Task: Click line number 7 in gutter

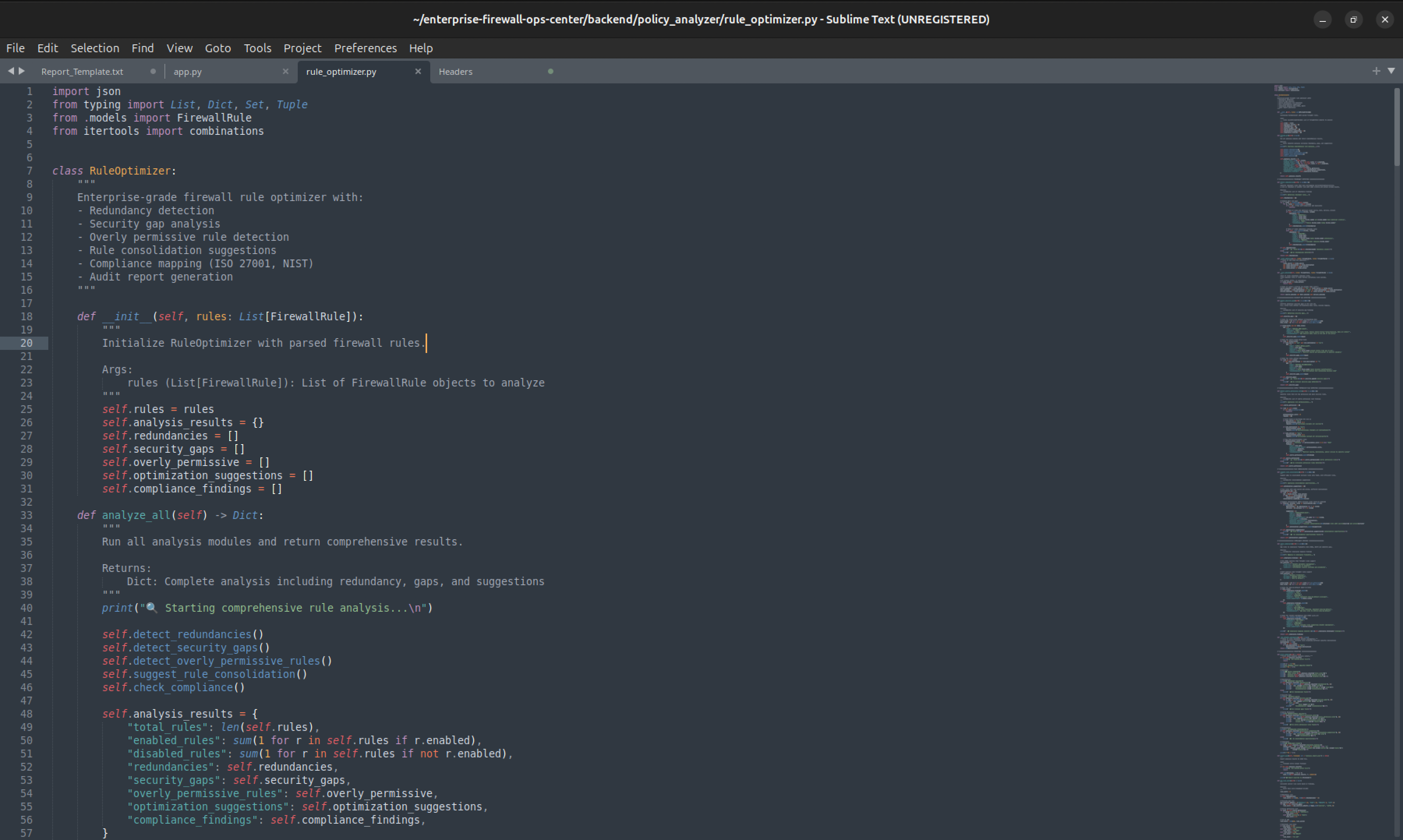Action: (x=29, y=171)
